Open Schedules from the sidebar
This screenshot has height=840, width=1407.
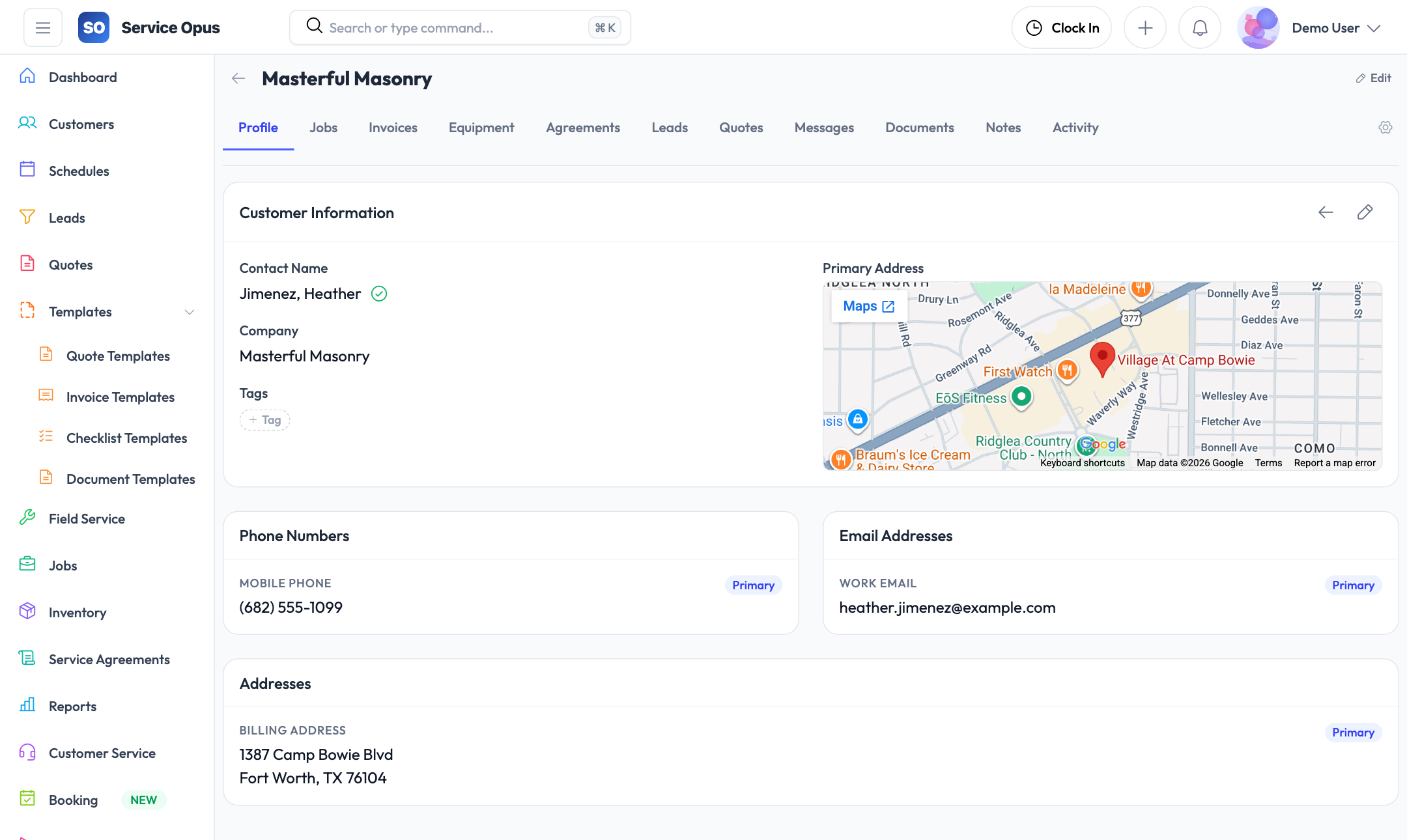click(x=79, y=171)
